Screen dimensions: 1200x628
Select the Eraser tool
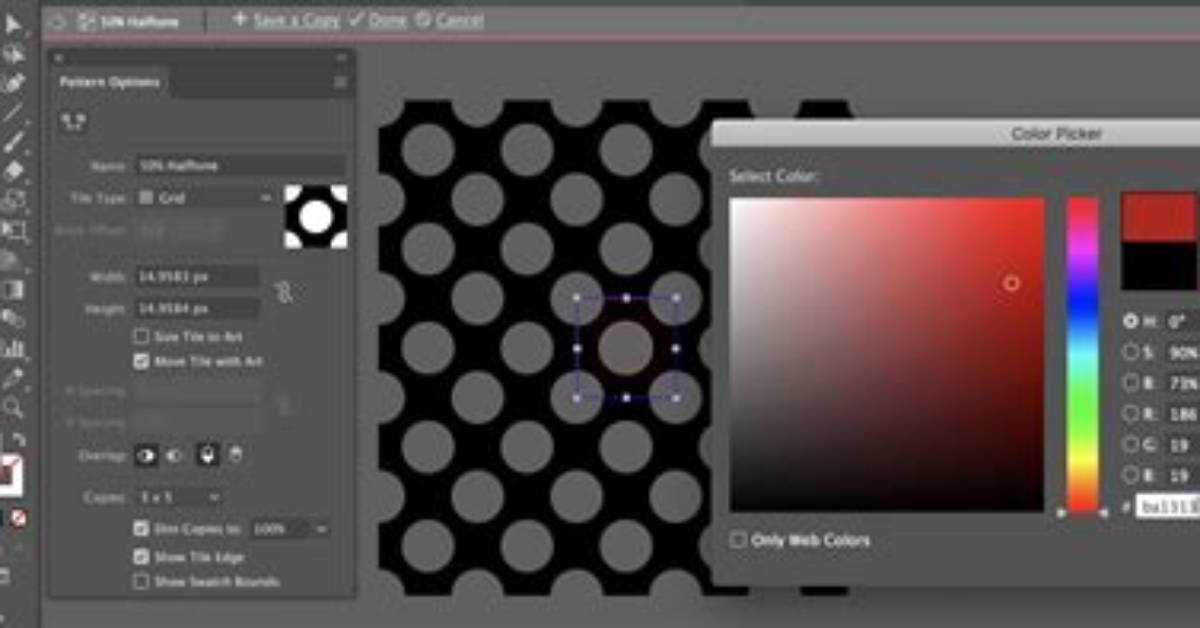(x=13, y=171)
